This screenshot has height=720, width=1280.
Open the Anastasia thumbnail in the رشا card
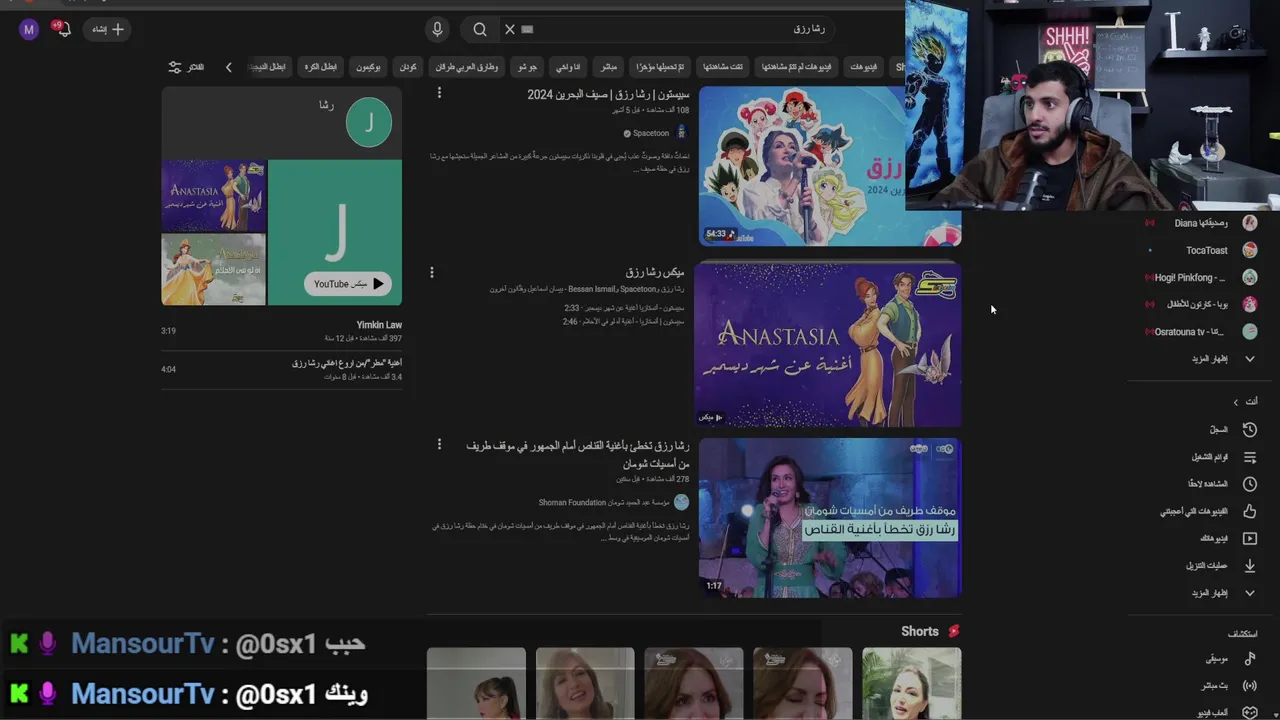pyautogui.click(x=213, y=195)
